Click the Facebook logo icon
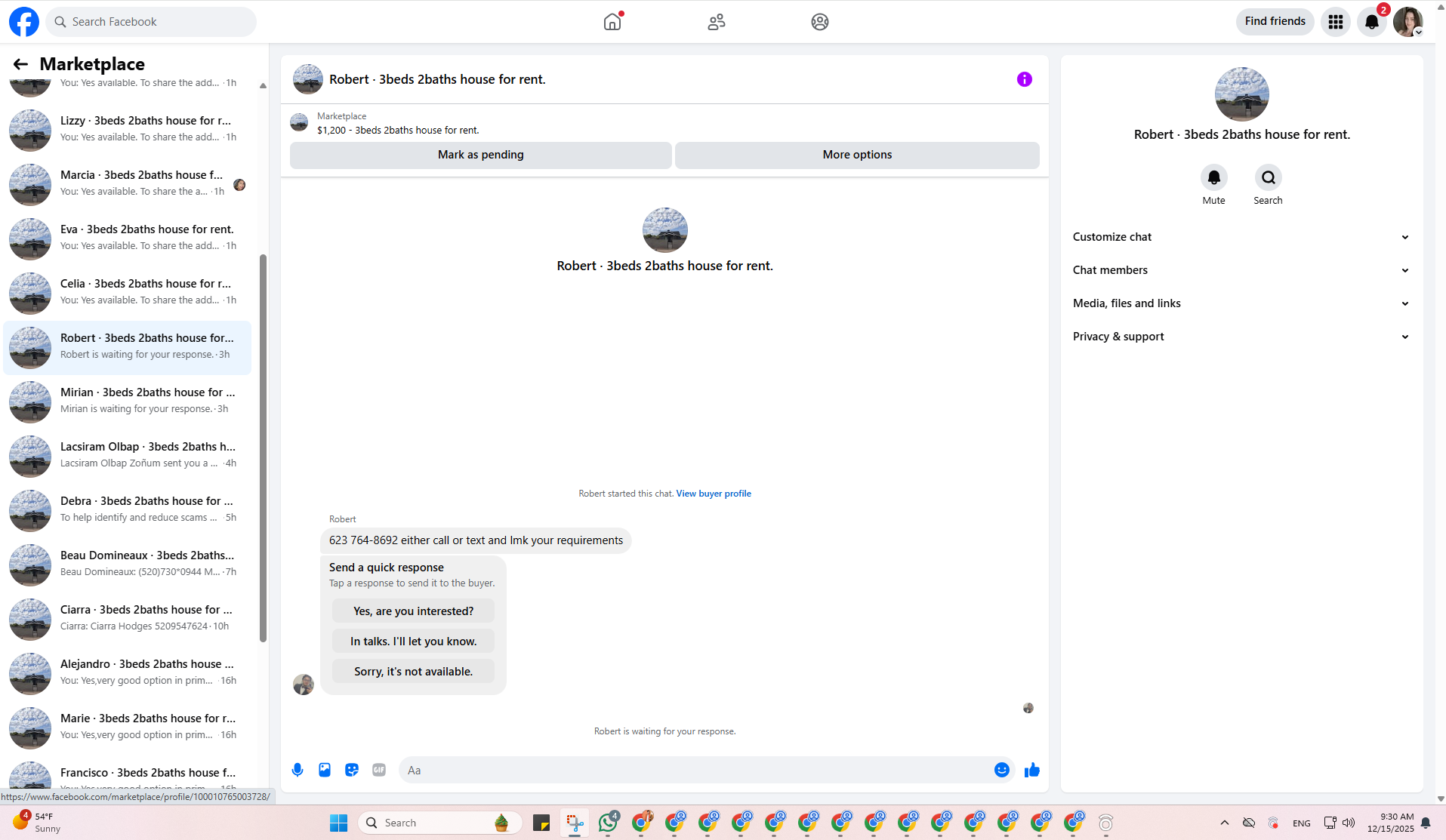The width and height of the screenshot is (1446, 840). click(x=24, y=22)
